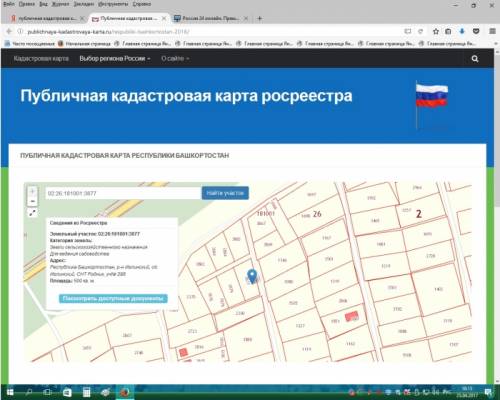Open Windows taskbar search

pyautogui.click(x=29, y=392)
